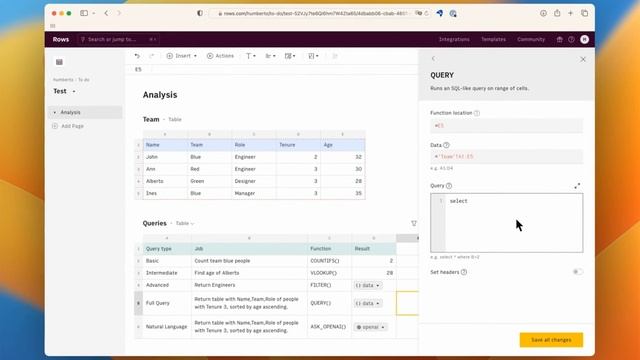
Task: Open data dropdown in the QUERY() row
Action: pos(367,303)
